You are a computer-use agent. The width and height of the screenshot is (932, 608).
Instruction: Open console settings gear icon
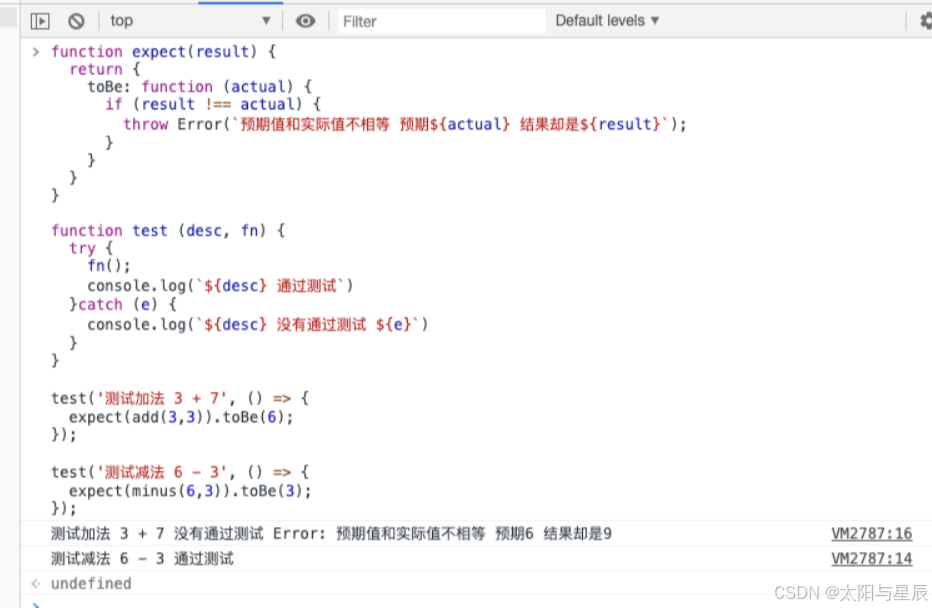pyautogui.click(x=925, y=21)
